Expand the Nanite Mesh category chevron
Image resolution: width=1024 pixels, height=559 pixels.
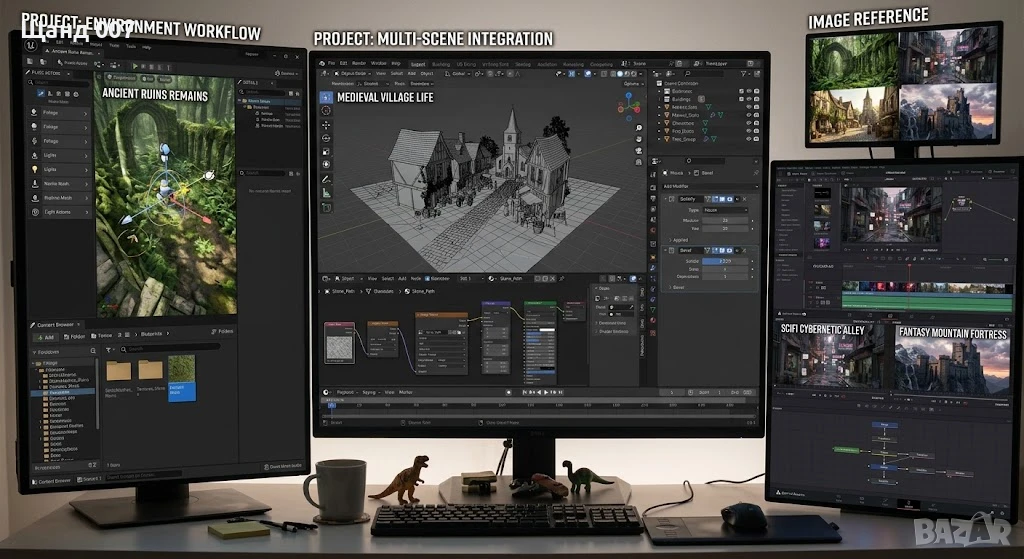(x=86, y=184)
